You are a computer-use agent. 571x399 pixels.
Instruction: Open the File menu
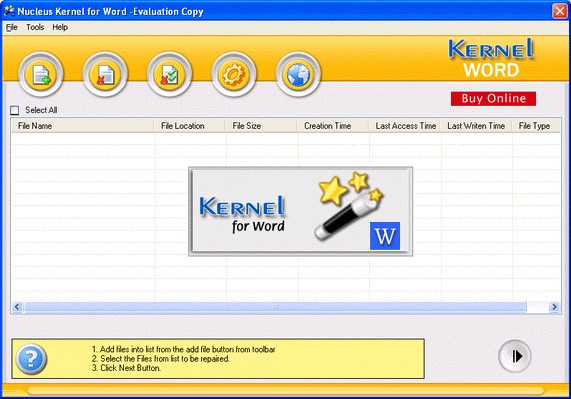click(12, 27)
